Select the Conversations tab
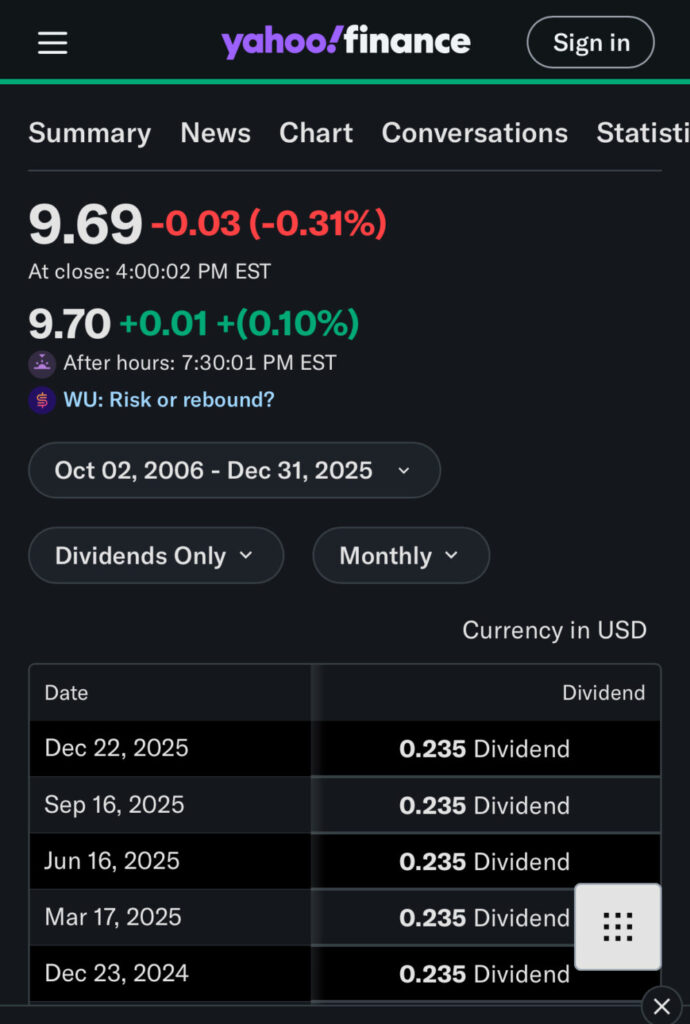 [x=474, y=133]
